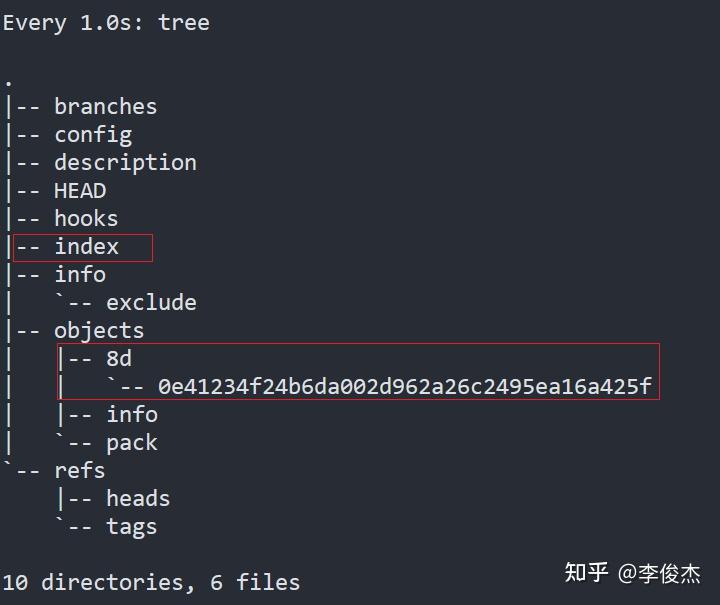Click the '10 directories, 6 files' summary line
Viewport: 720px width, 605px height.
(x=151, y=583)
